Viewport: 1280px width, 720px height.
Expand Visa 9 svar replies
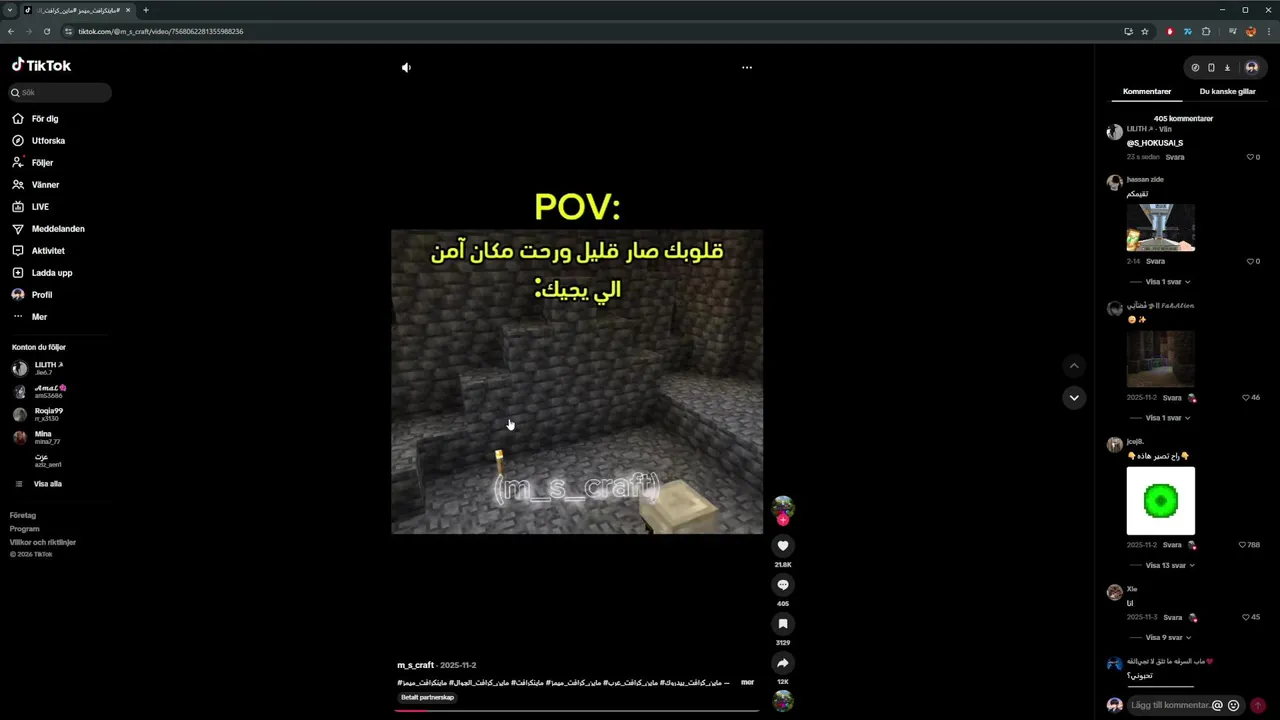tap(1168, 637)
